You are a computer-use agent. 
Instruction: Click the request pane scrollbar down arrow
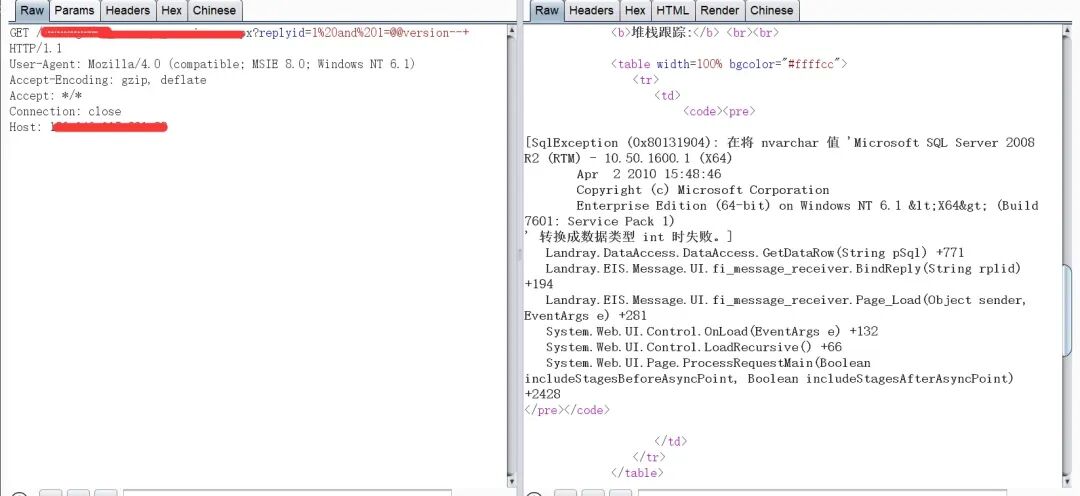[512, 481]
